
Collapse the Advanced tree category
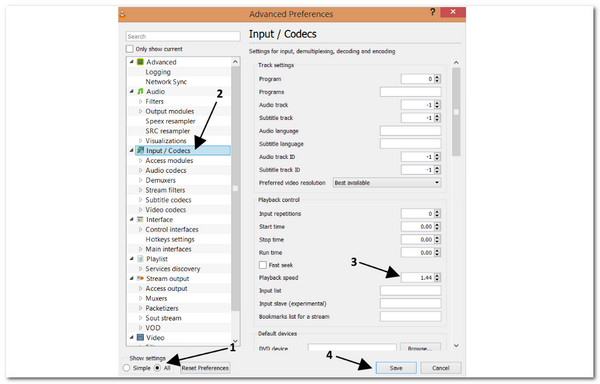click(132, 62)
